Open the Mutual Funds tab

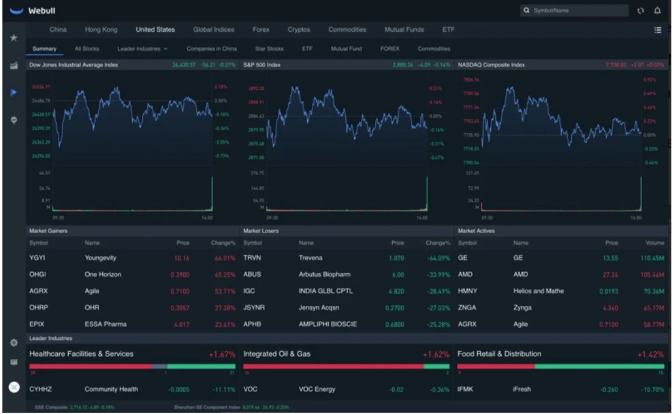pos(404,30)
